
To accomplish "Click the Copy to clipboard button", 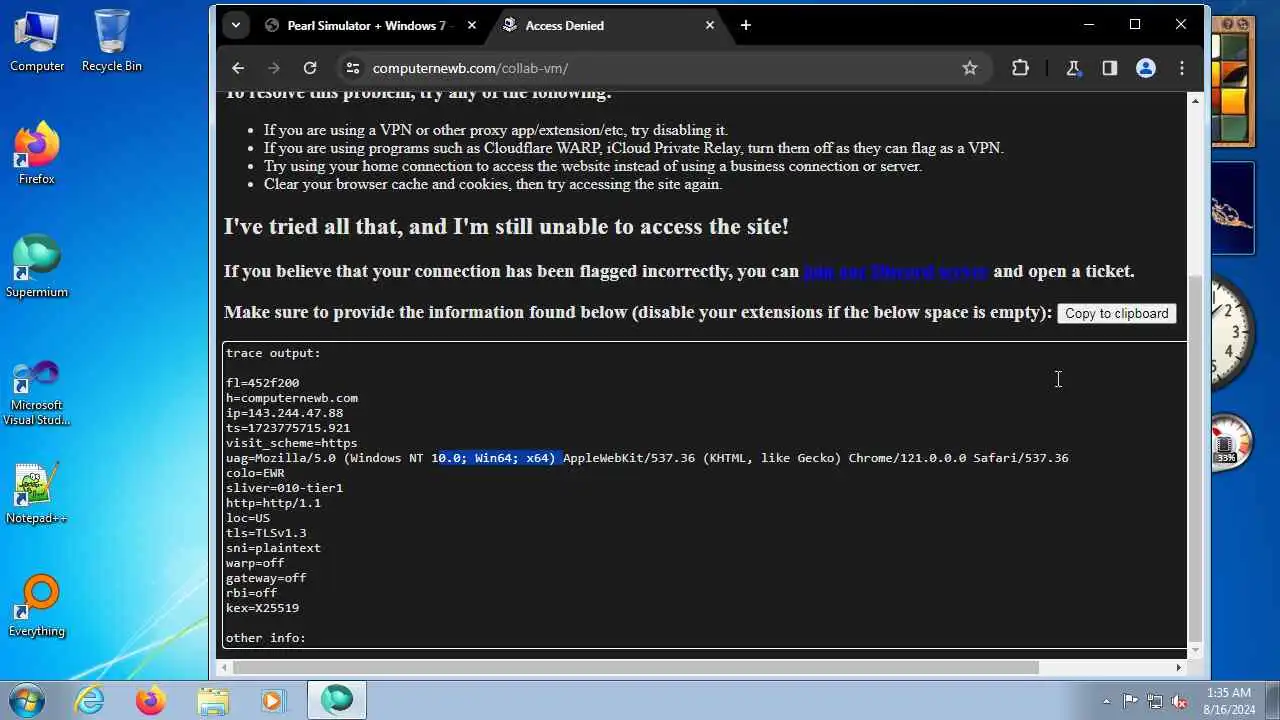I will (x=1116, y=313).
